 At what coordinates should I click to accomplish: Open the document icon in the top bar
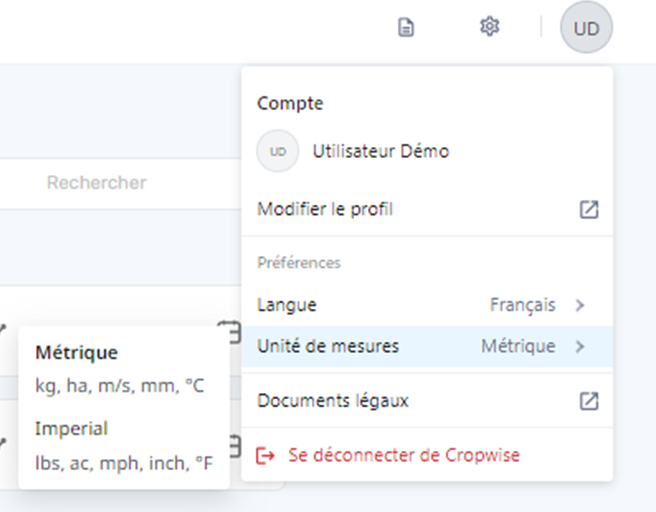pos(405,27)
